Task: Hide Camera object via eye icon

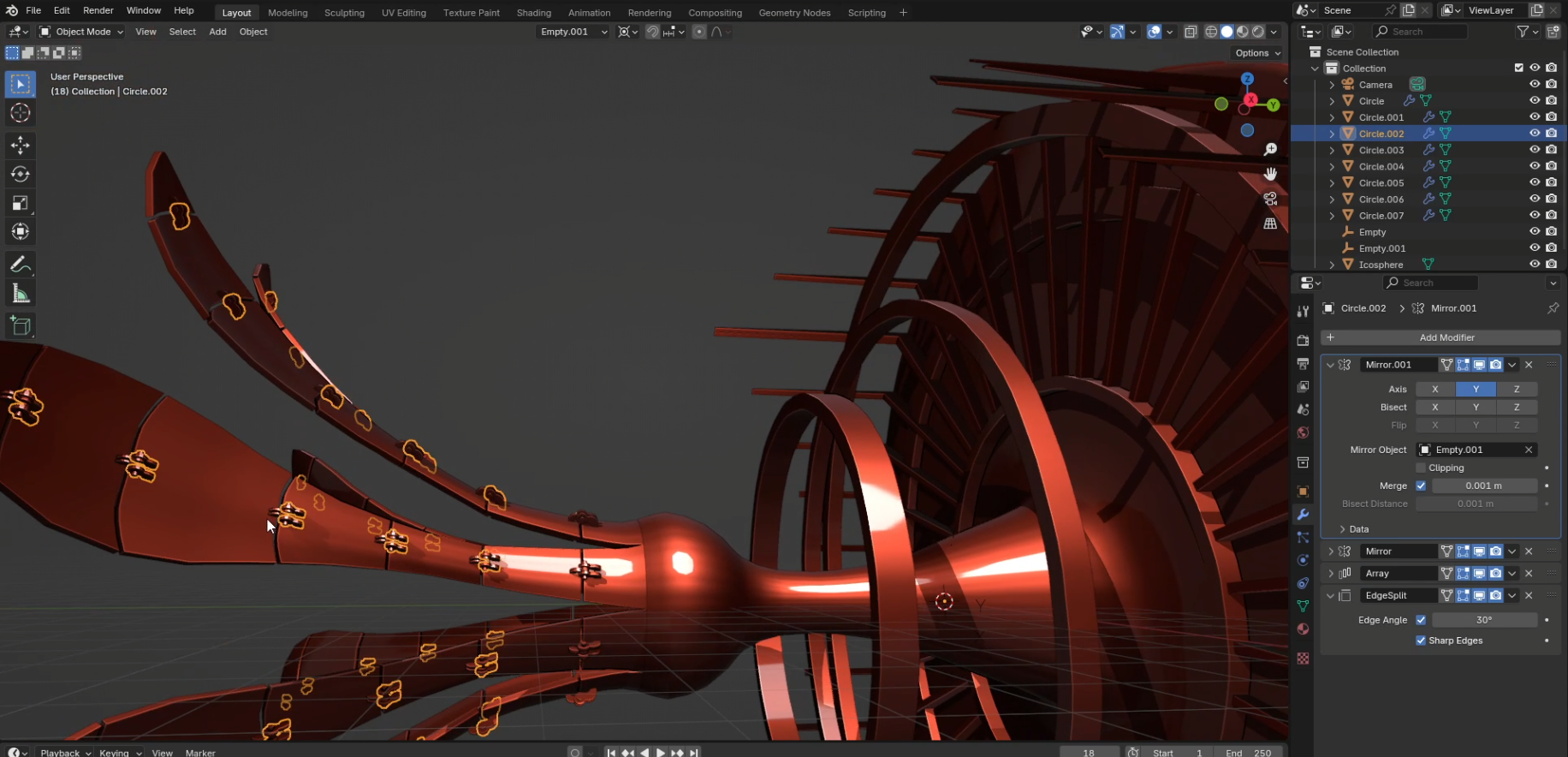Action: point(1535,84)
